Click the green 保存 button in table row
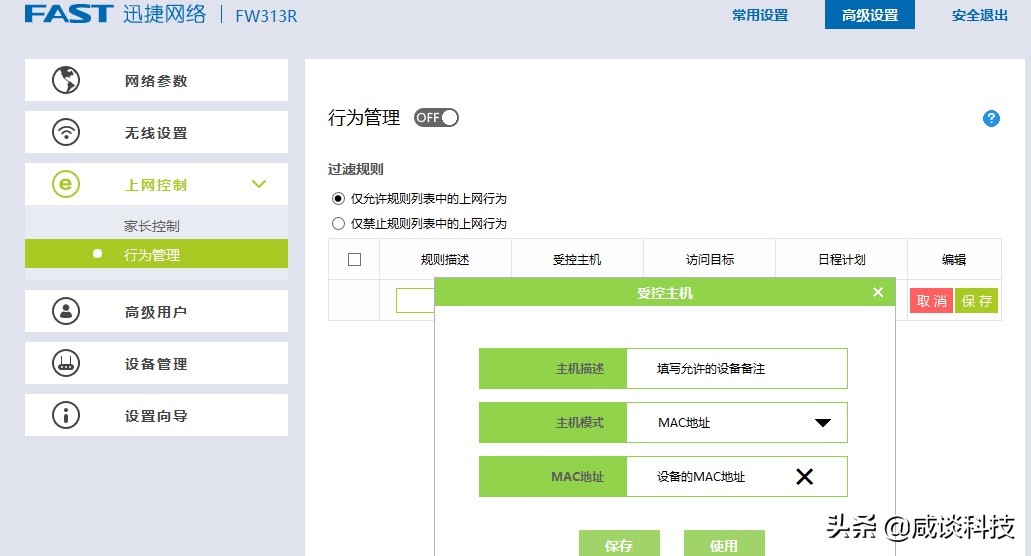 [976, 300]
